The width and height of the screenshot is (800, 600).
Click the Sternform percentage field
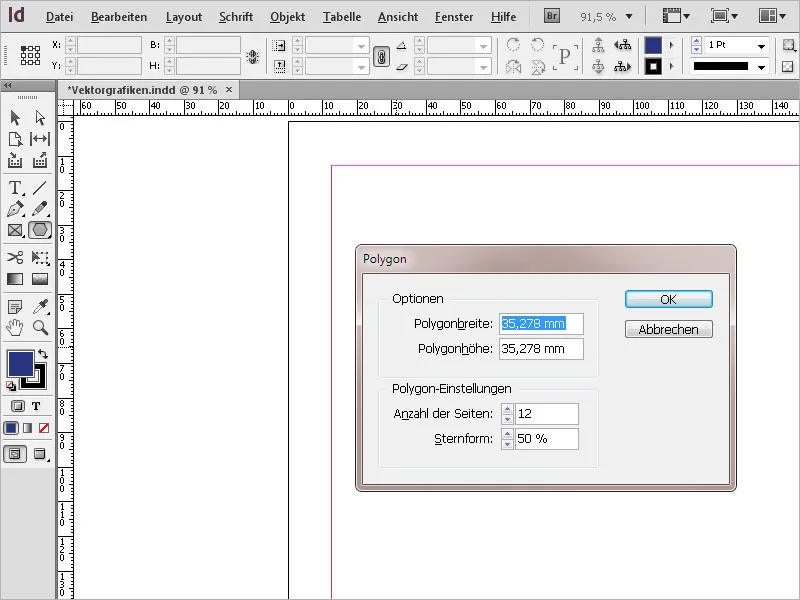tap(547, 439)
